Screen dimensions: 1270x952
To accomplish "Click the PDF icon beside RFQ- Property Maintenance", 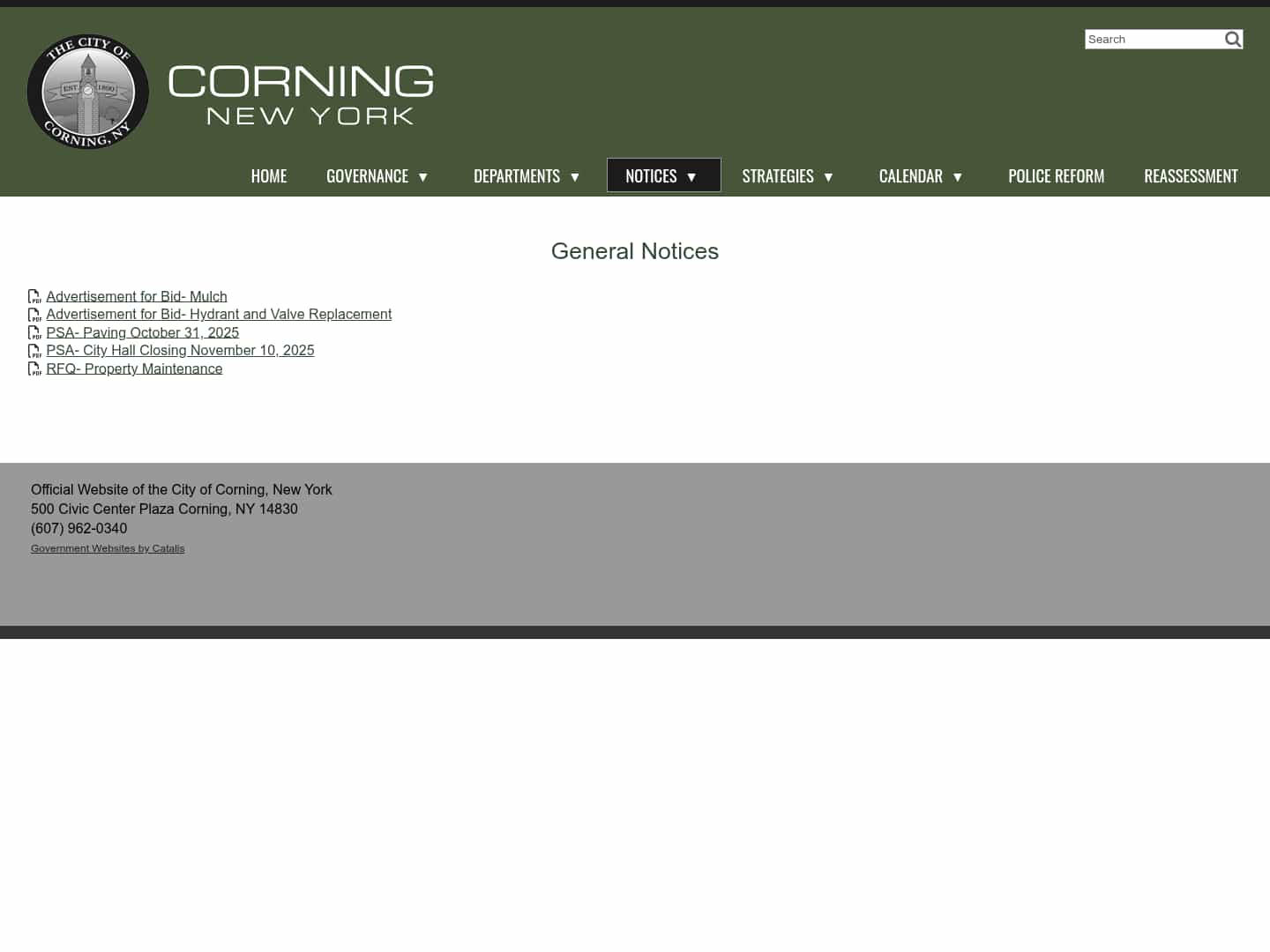I will pos(35,368).
